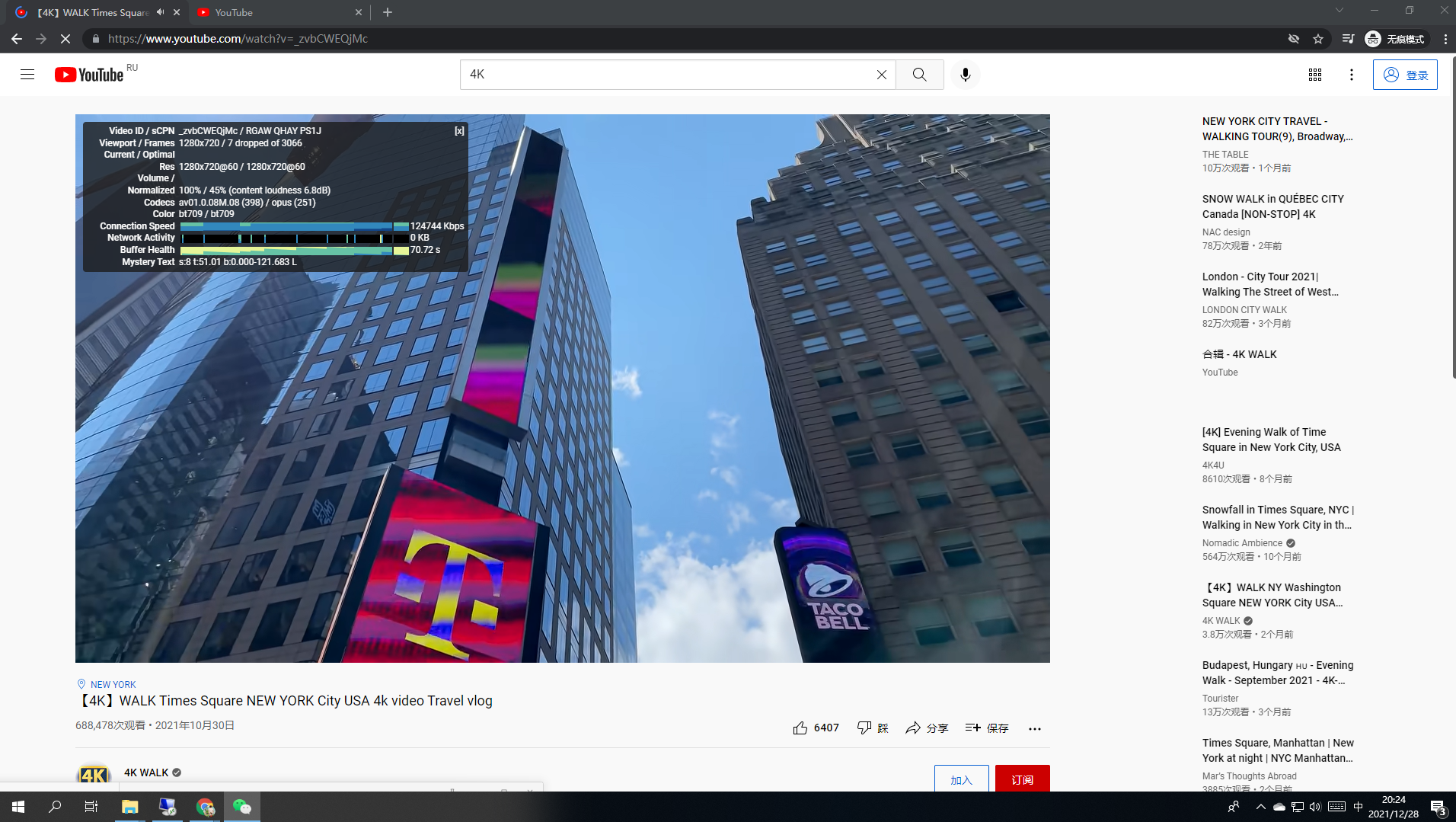Click the address bar URL
Viewport: 1456px width, 822px height.
[x=238, y=39]
